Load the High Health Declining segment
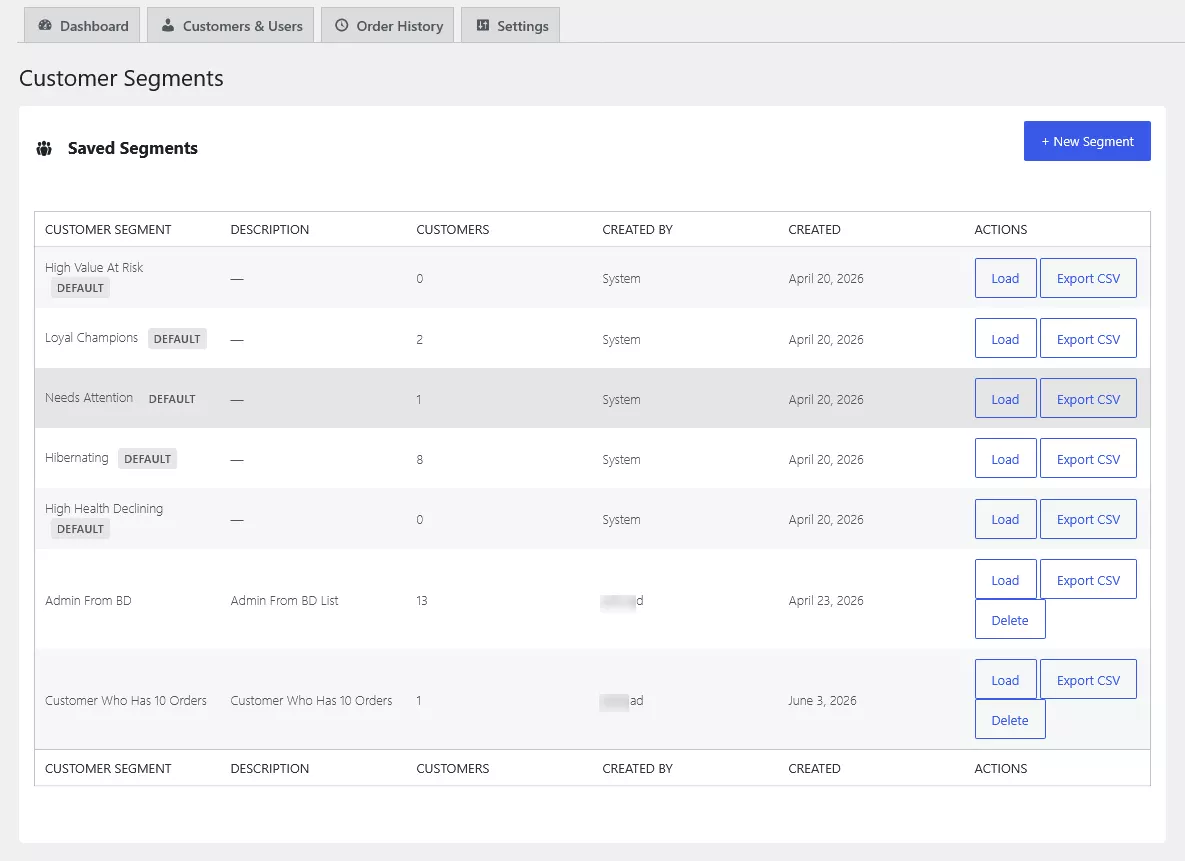This screenshot has height=861, width=1185. [x=1005, y=519]
